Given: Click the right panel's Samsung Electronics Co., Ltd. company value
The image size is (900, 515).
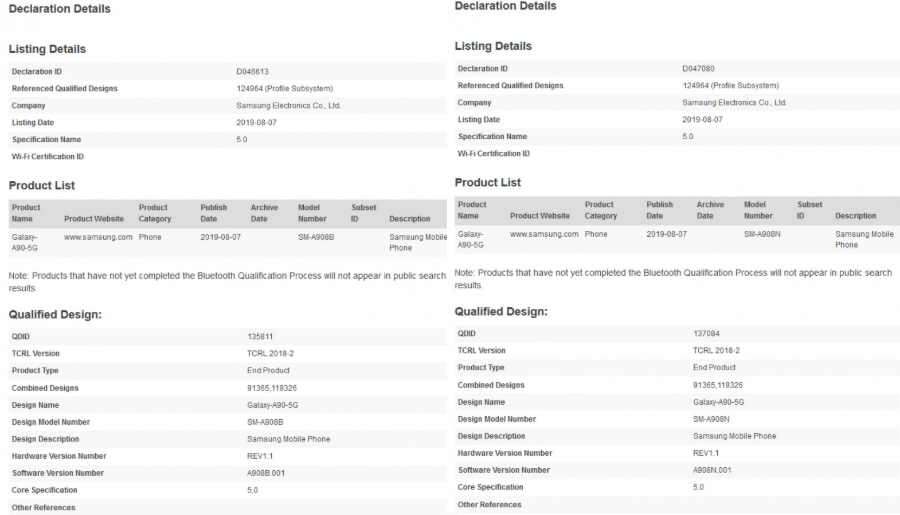Looking at the screenshot, I should point(735,103).
